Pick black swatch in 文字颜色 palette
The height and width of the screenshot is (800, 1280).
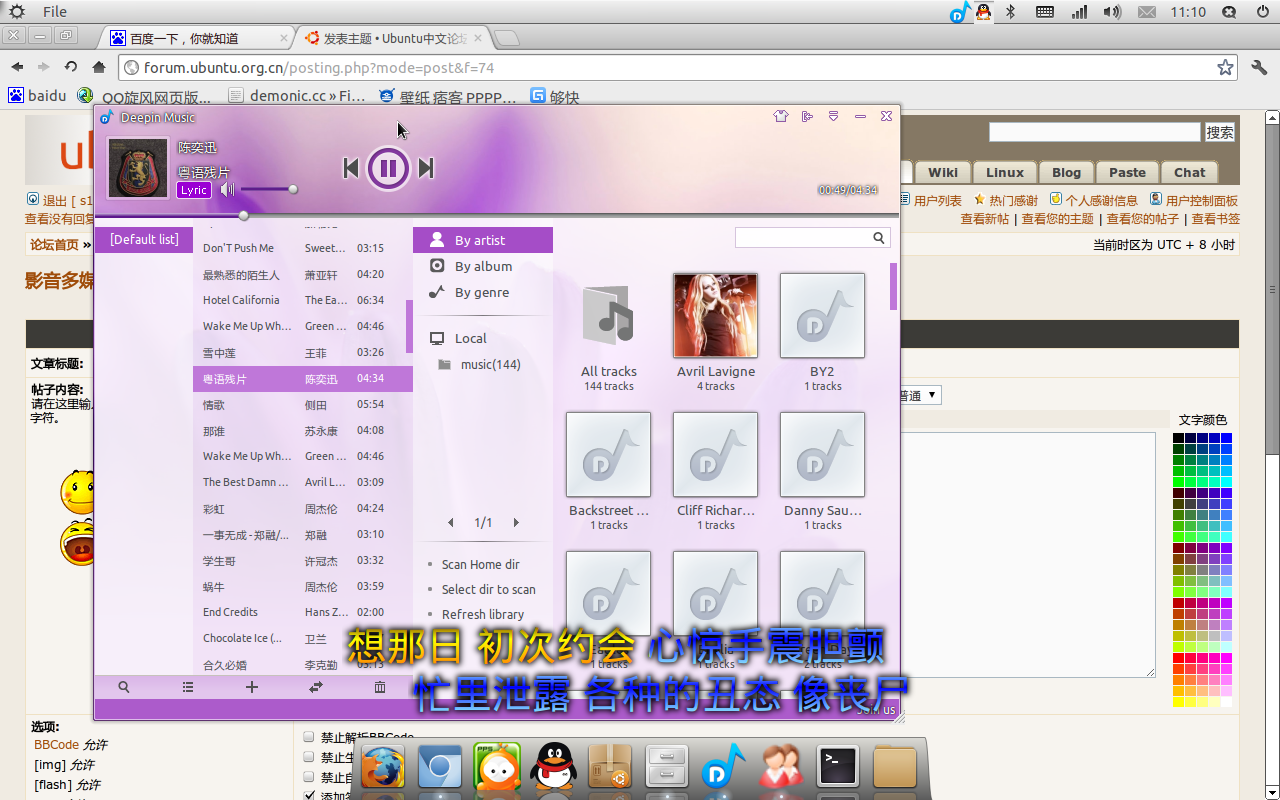point(1179,438)
